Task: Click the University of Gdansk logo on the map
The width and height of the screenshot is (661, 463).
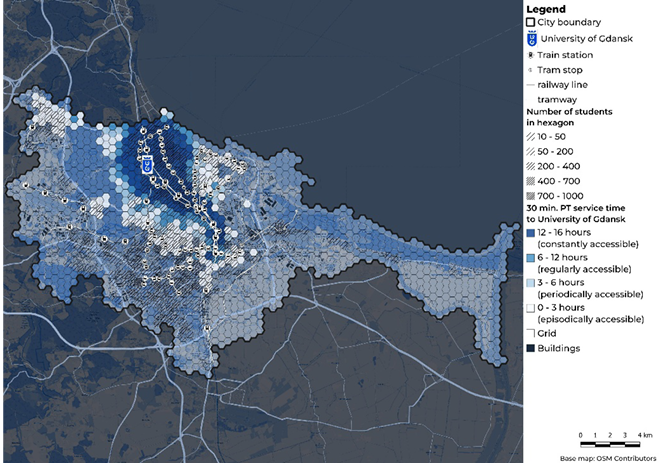Action: coord(147,164)
